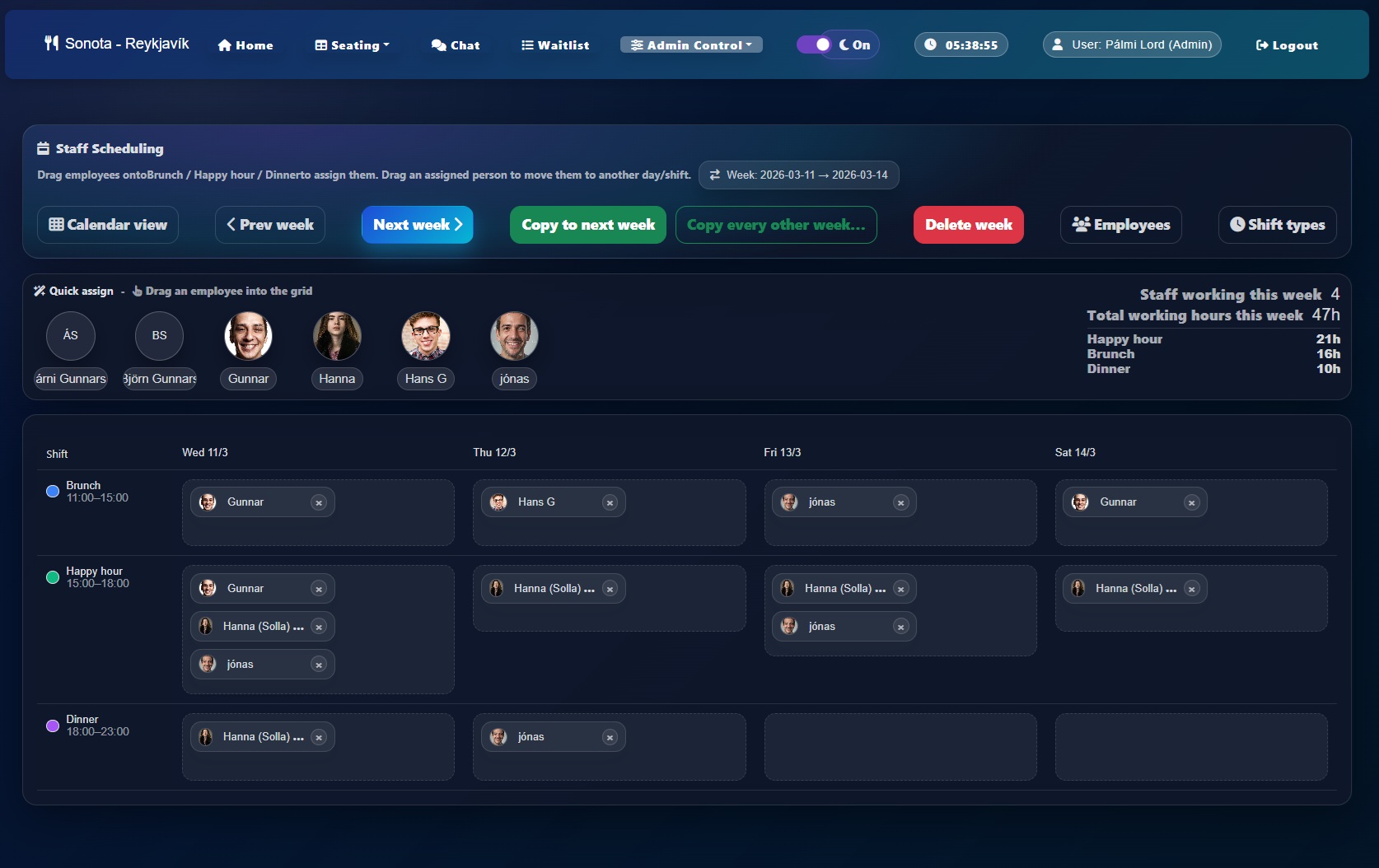
Task: Click the Dinner shift color indicator
Action: coord(52,726)
